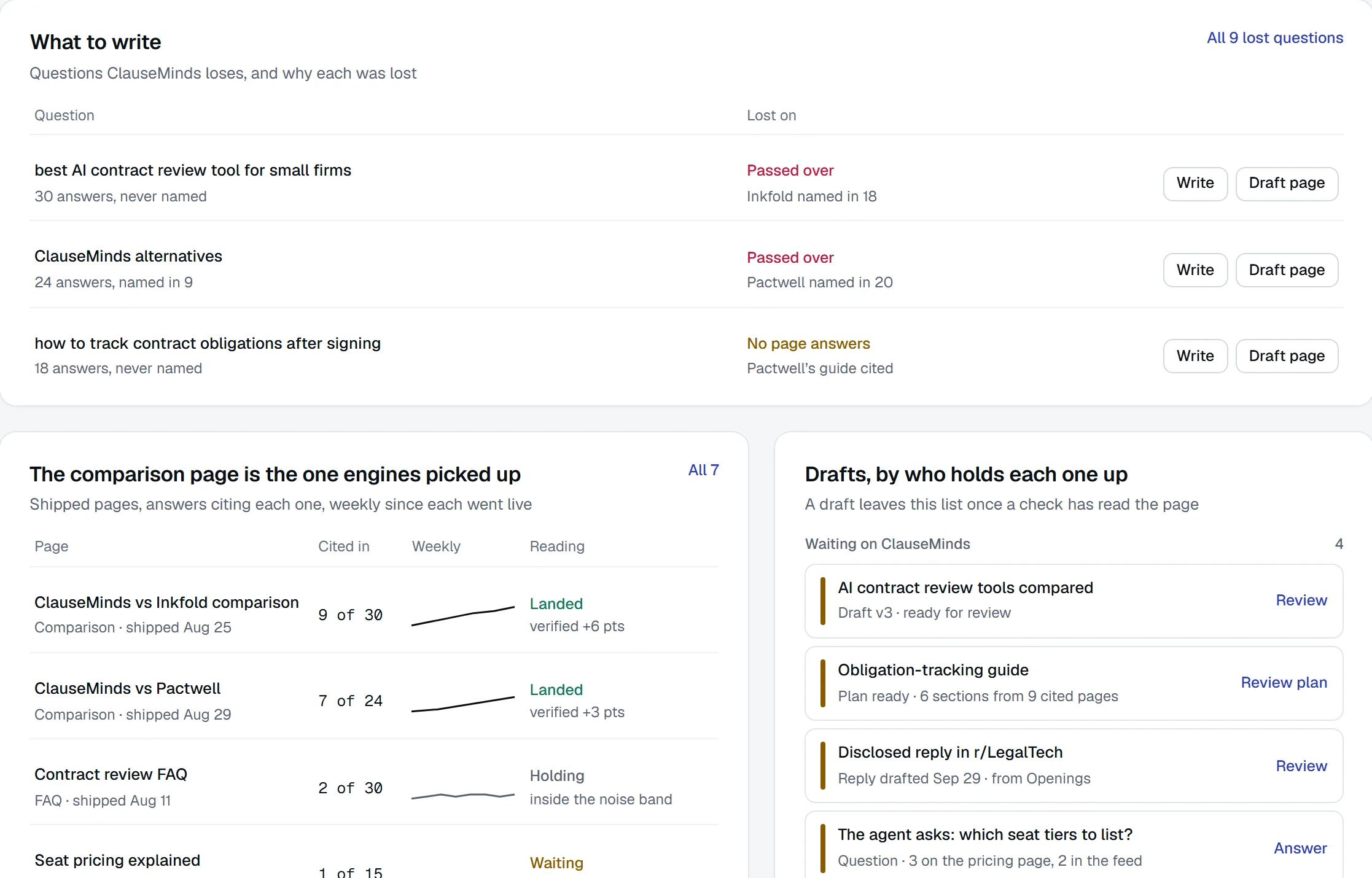Click the 'No page answers' status
The image size is (1372, 878).
(808, 343)
